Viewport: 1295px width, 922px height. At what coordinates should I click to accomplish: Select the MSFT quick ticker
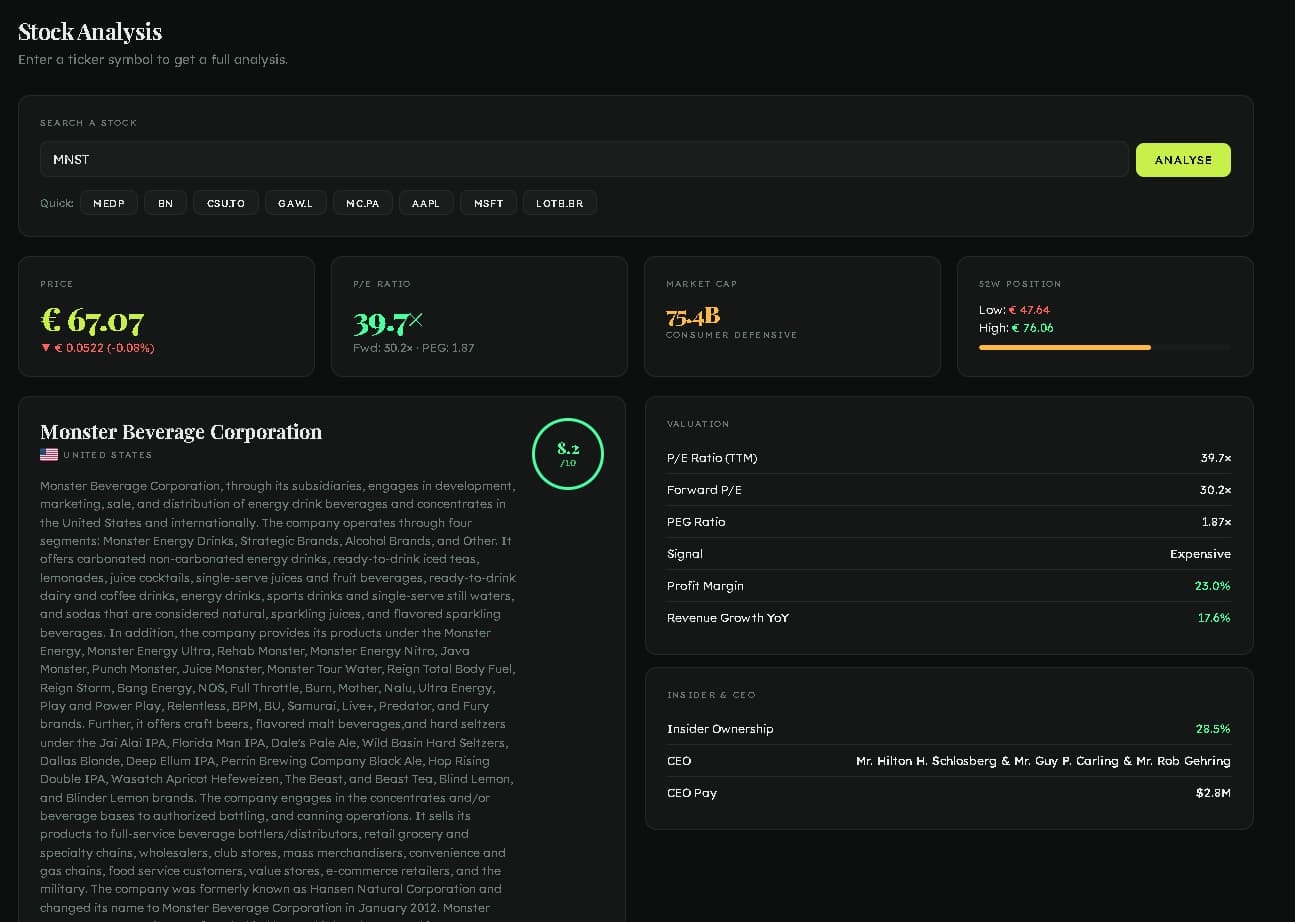488,203
